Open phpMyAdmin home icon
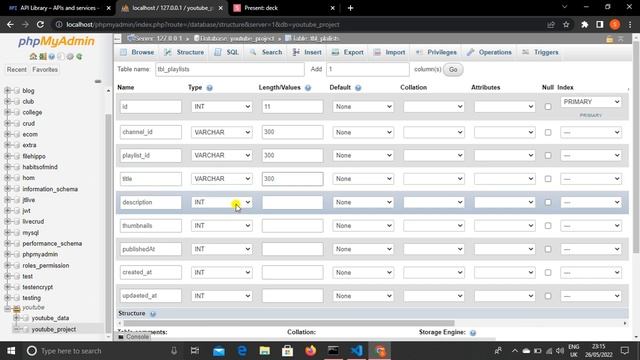 pyautogui.click(x=33, y=56)
